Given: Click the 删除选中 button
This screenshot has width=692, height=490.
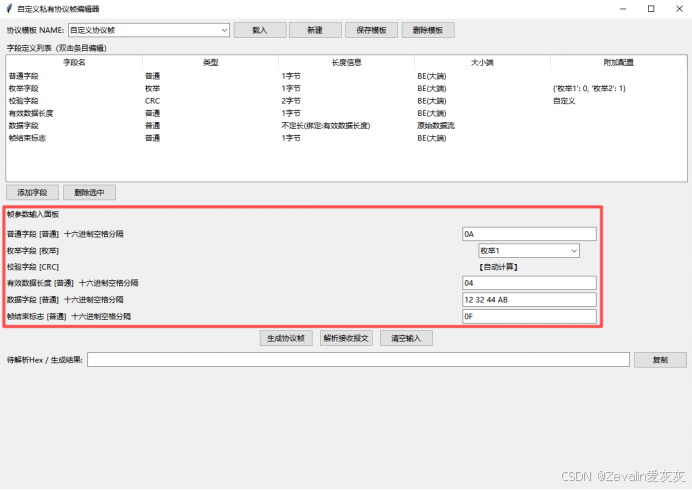Looking at the screenshot, I should pyautogui.click(x=89, y=192).
